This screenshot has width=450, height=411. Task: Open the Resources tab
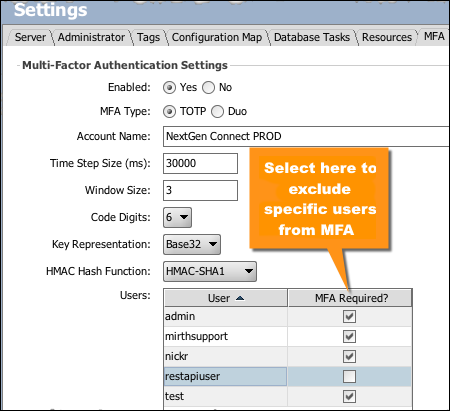click(x=387, y=37)
